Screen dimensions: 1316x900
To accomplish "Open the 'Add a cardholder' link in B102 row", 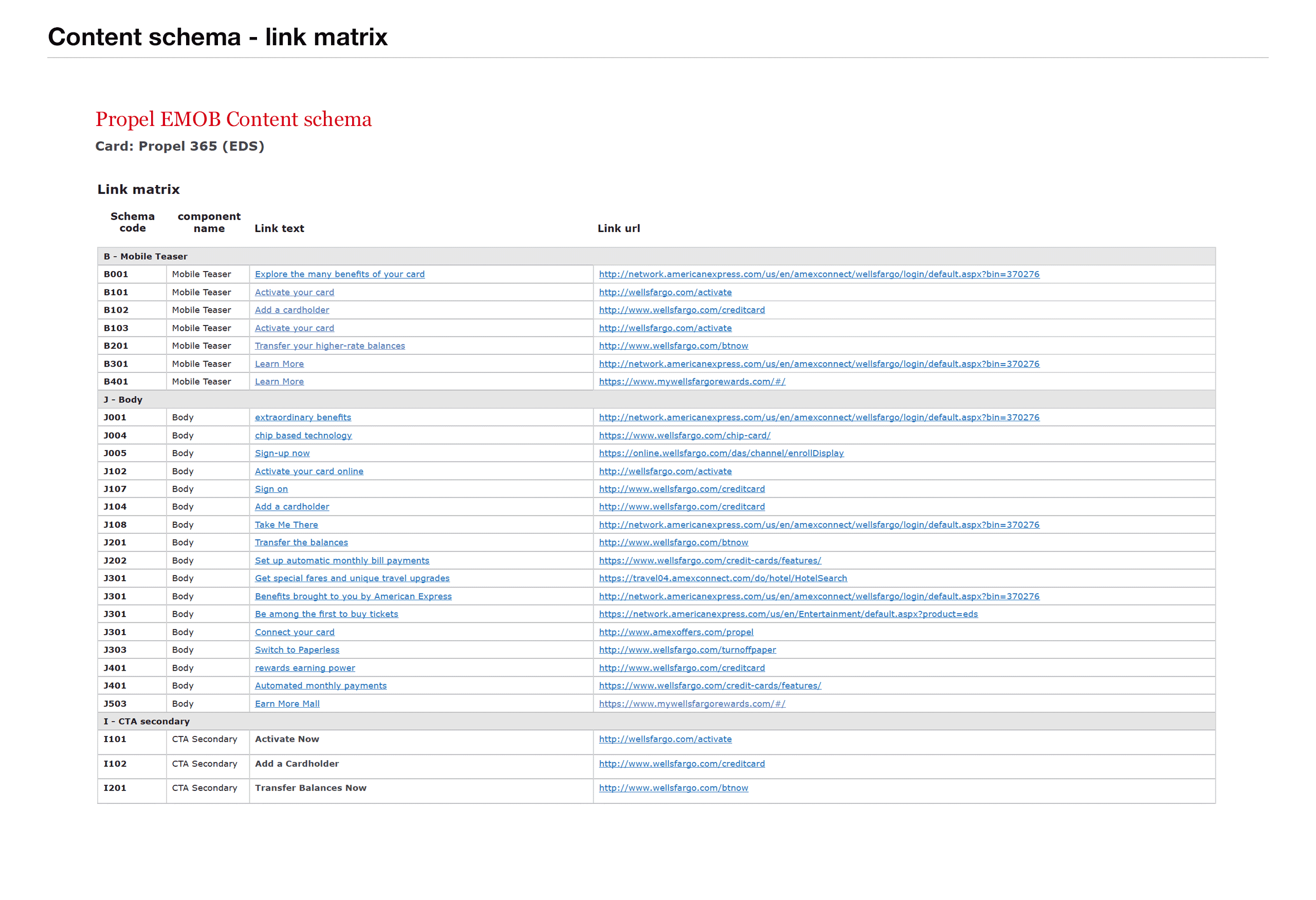I will 291,310.
